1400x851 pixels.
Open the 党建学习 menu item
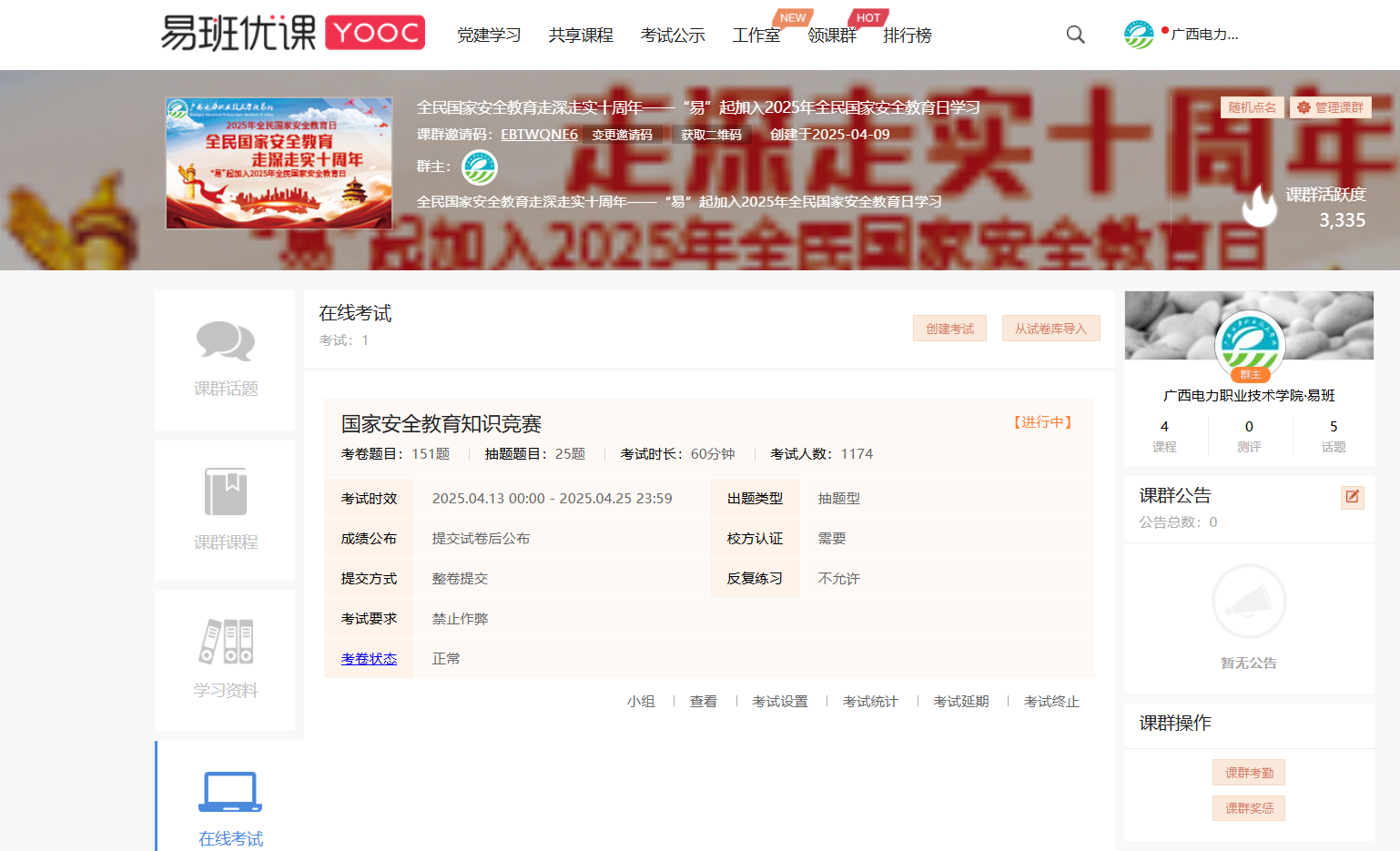[x=489, y=35]
